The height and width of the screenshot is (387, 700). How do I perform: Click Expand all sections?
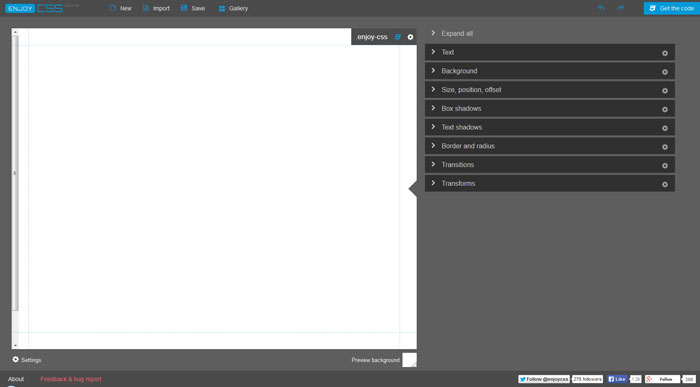452,33
